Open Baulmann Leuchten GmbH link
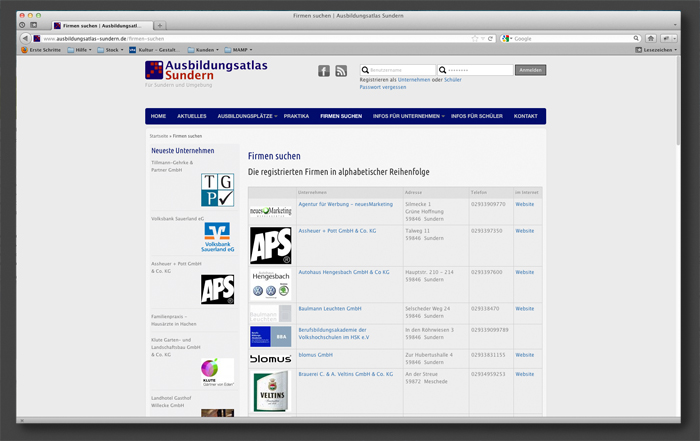The width and height of the screenshot is (700, 441). click(330, 309)
